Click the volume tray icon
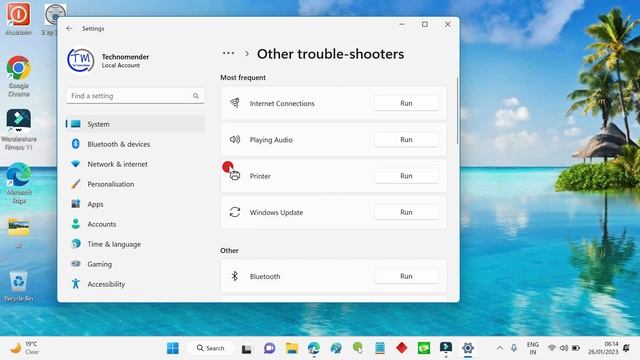This screenshot has width=640, height=360. (x=564, y=348)
